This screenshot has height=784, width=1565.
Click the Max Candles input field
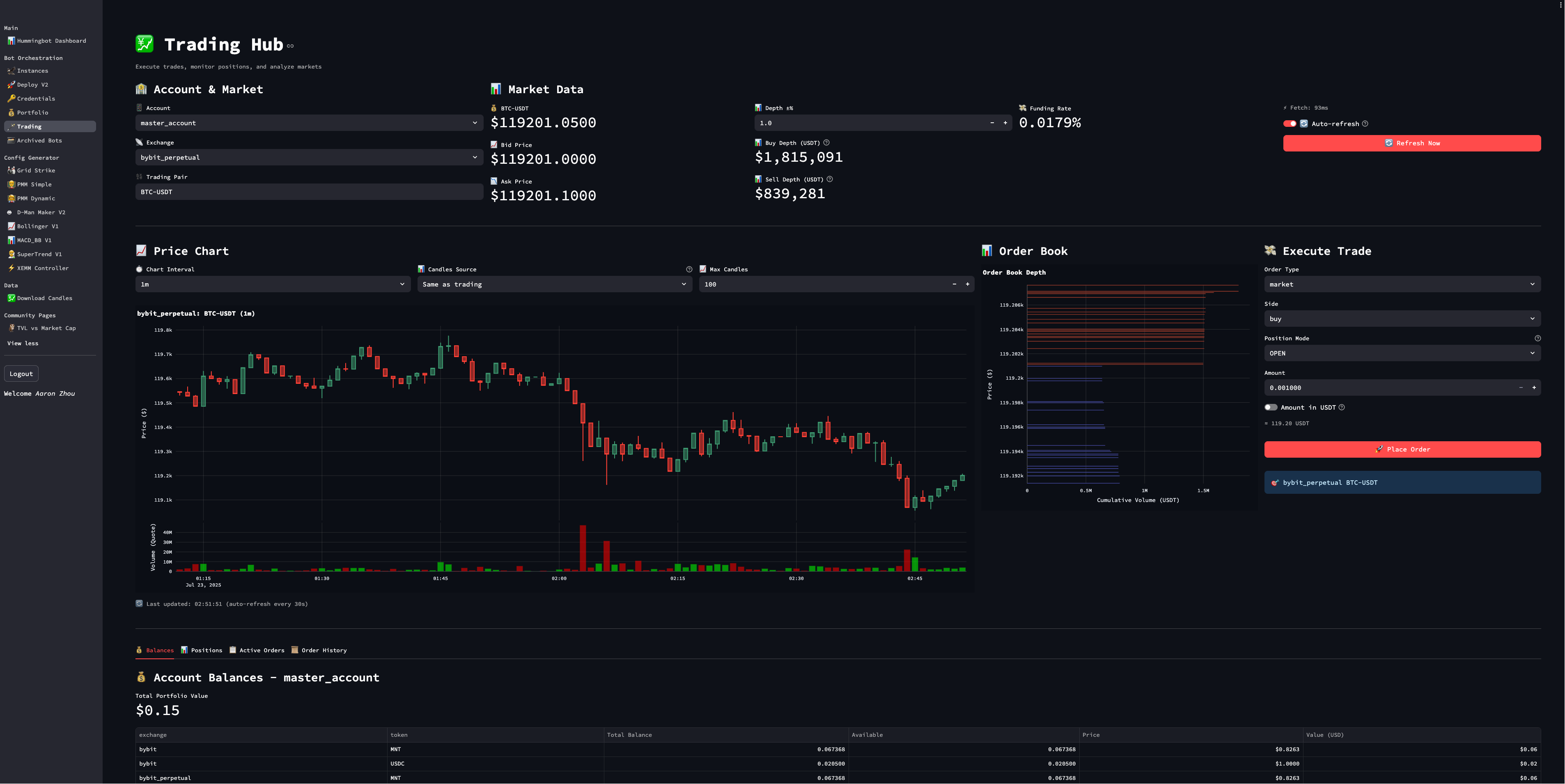coord(823,284)
